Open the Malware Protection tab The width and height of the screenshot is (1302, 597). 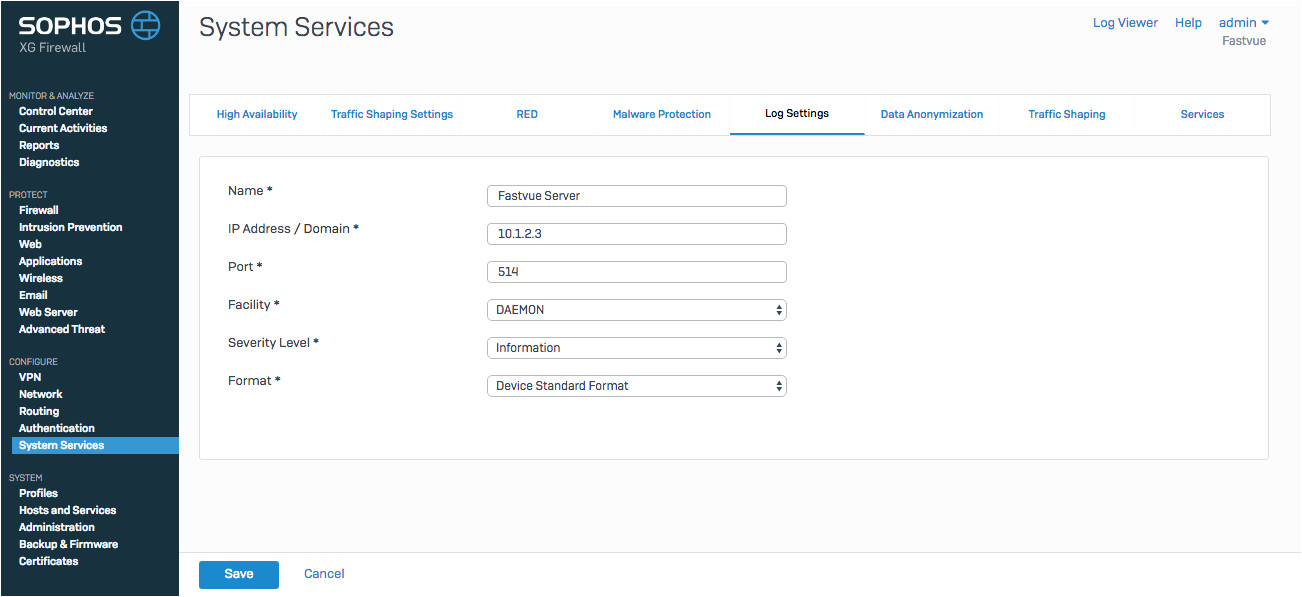pos(661,114)
